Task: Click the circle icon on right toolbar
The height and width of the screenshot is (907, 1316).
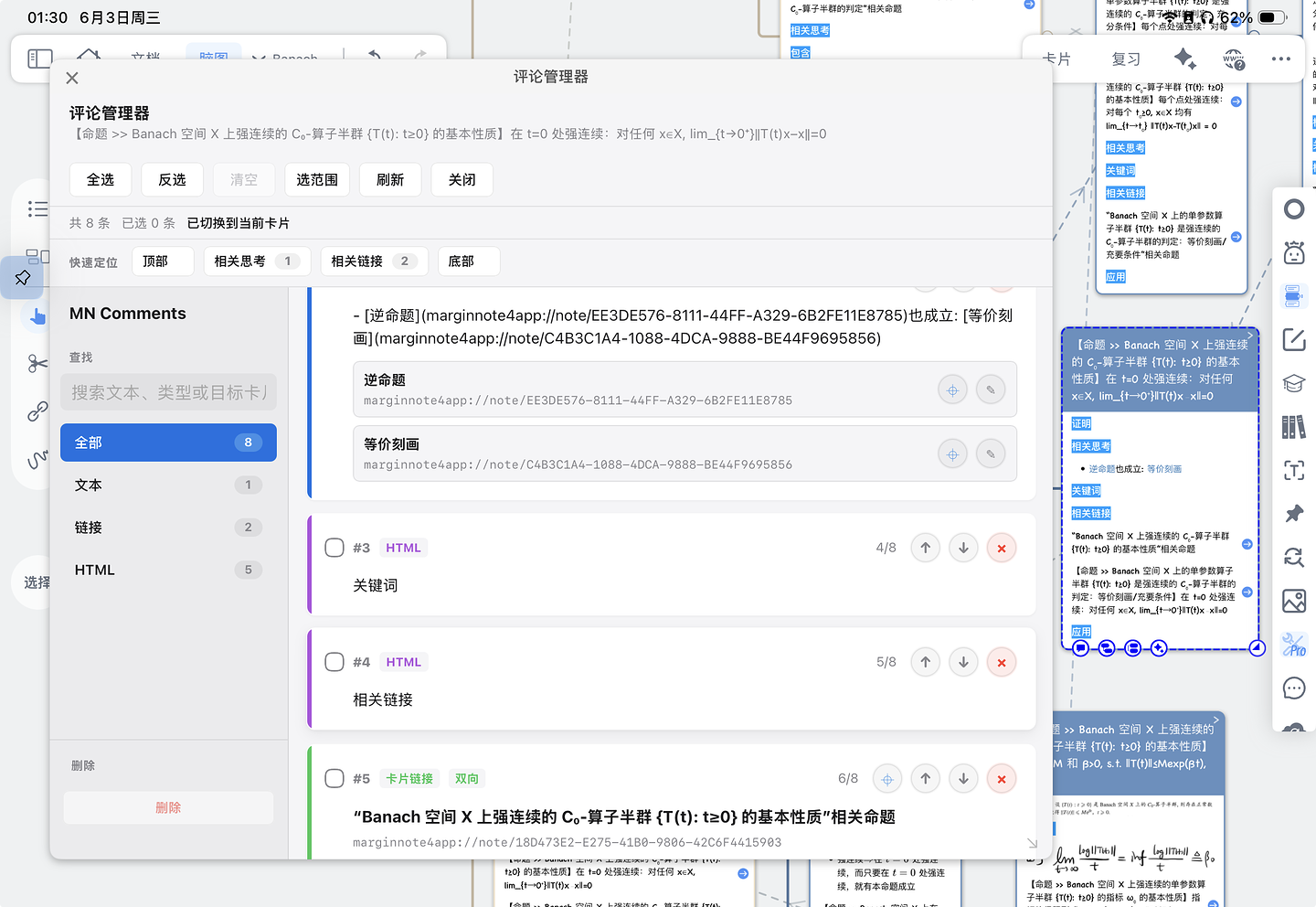Action: pos(1294,209)
